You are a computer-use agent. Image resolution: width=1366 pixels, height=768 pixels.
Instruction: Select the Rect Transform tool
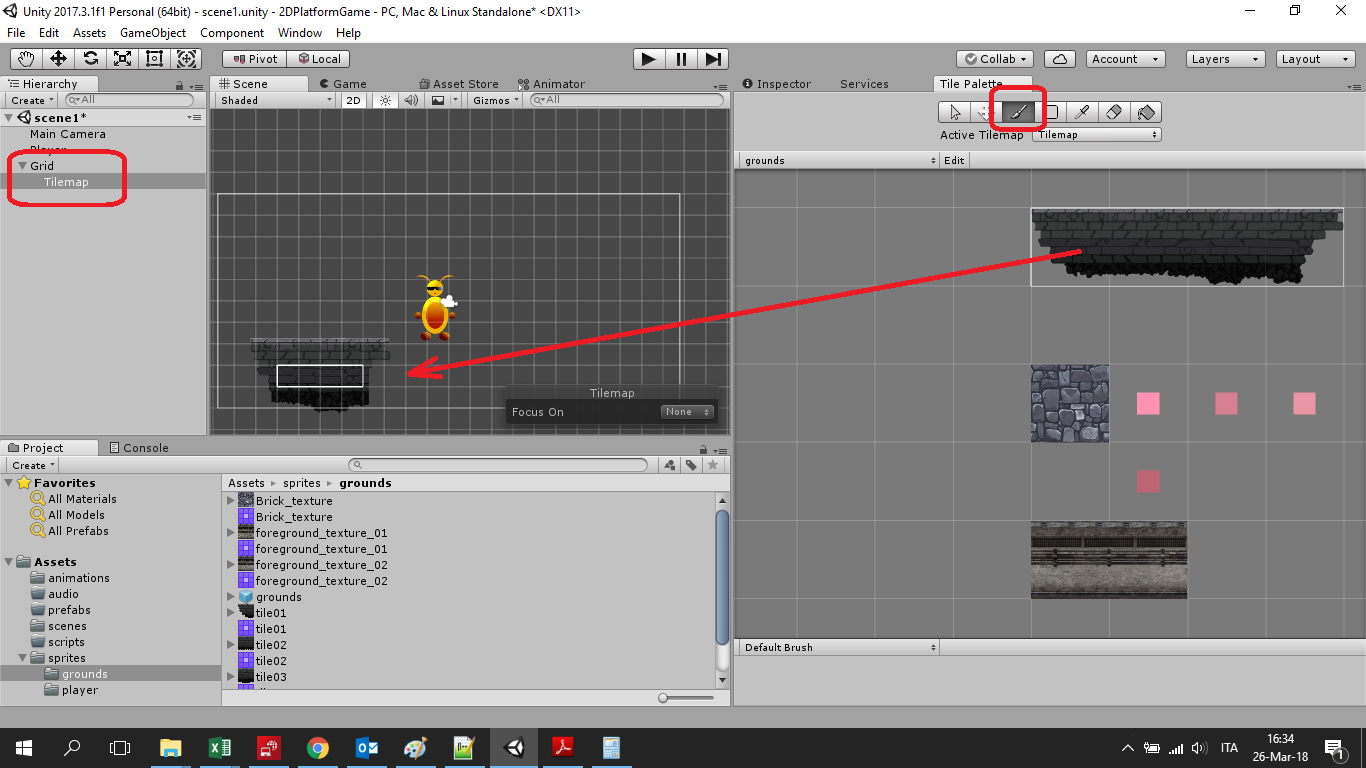pos(154,59)
